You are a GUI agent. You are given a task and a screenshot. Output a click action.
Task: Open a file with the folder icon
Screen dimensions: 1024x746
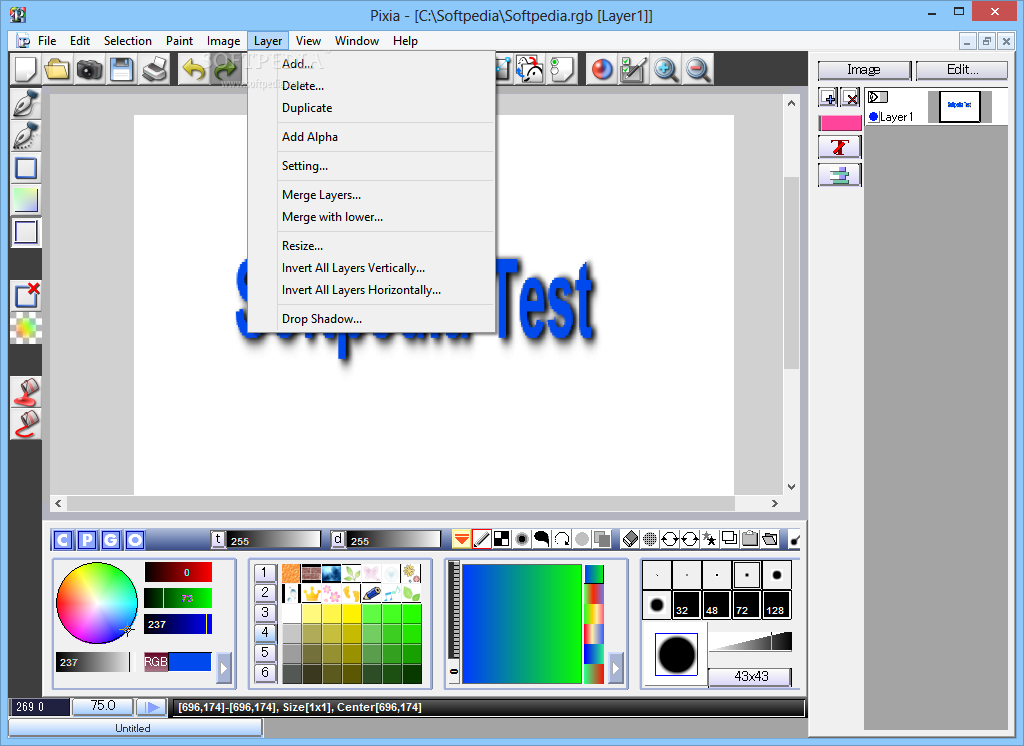(57, 69)
